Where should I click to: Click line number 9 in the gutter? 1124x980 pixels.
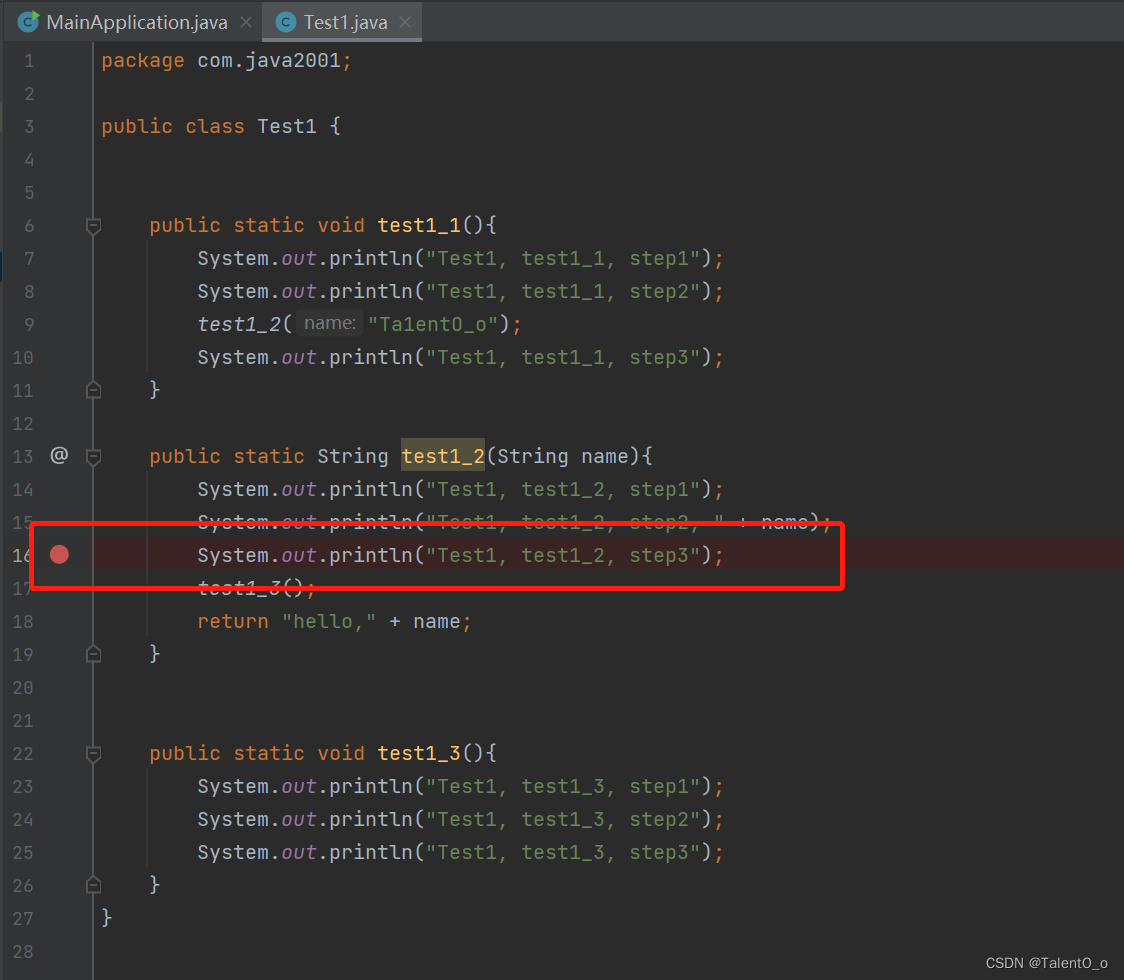coord(29,325)
